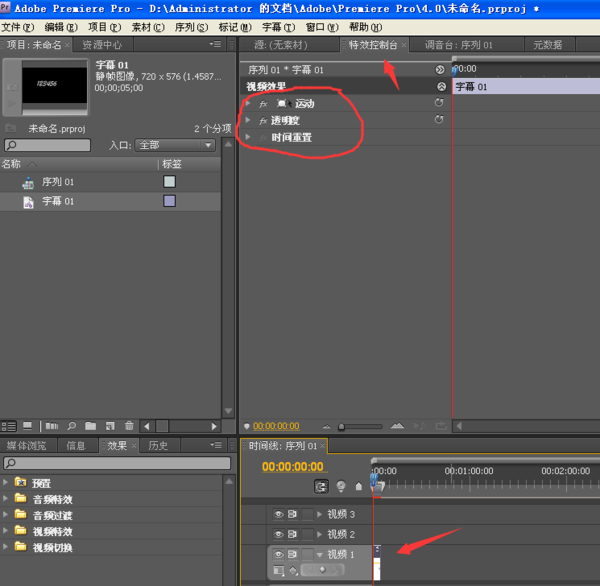600x586 pixels.
Task: Click the New Bin folder icon
Action: click(x=91, y=426)
